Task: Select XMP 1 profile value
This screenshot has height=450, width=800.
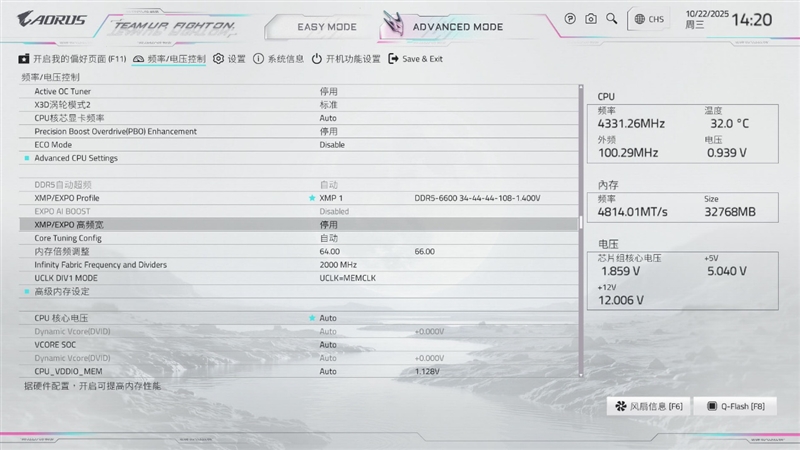Action: [x=331, y=198]
